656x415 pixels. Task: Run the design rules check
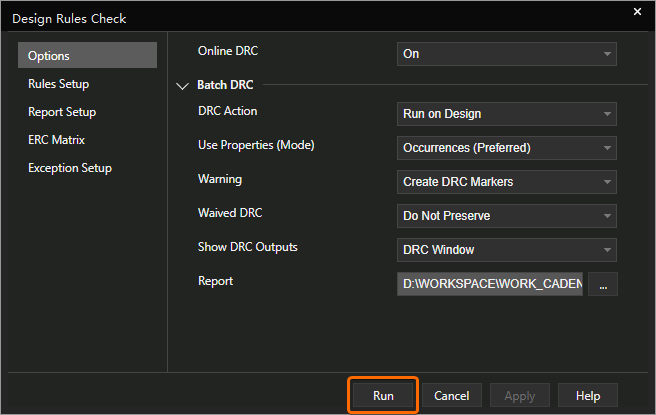383,396
